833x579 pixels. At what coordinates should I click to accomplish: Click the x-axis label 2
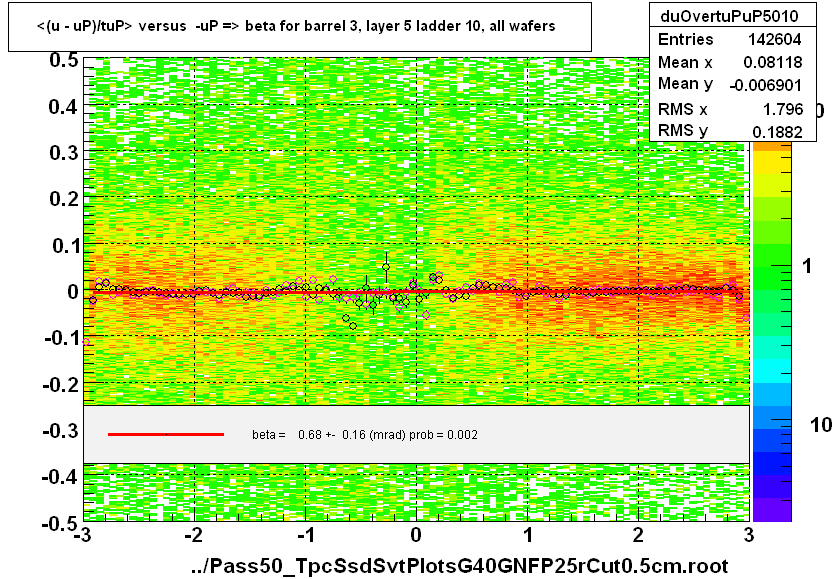point(638,534)
